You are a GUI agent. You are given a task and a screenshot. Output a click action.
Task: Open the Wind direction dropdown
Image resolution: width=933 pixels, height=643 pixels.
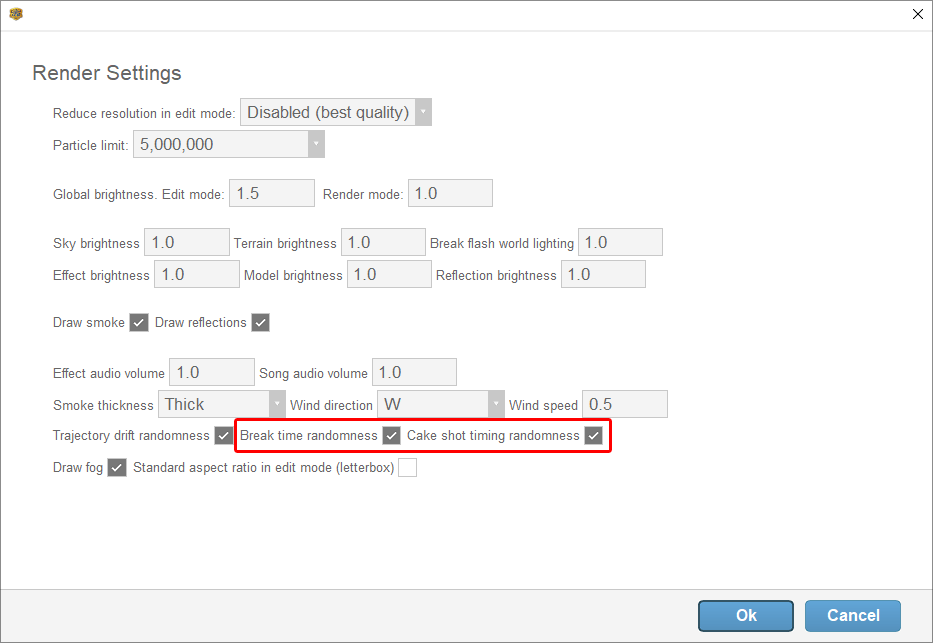point(441,404)
